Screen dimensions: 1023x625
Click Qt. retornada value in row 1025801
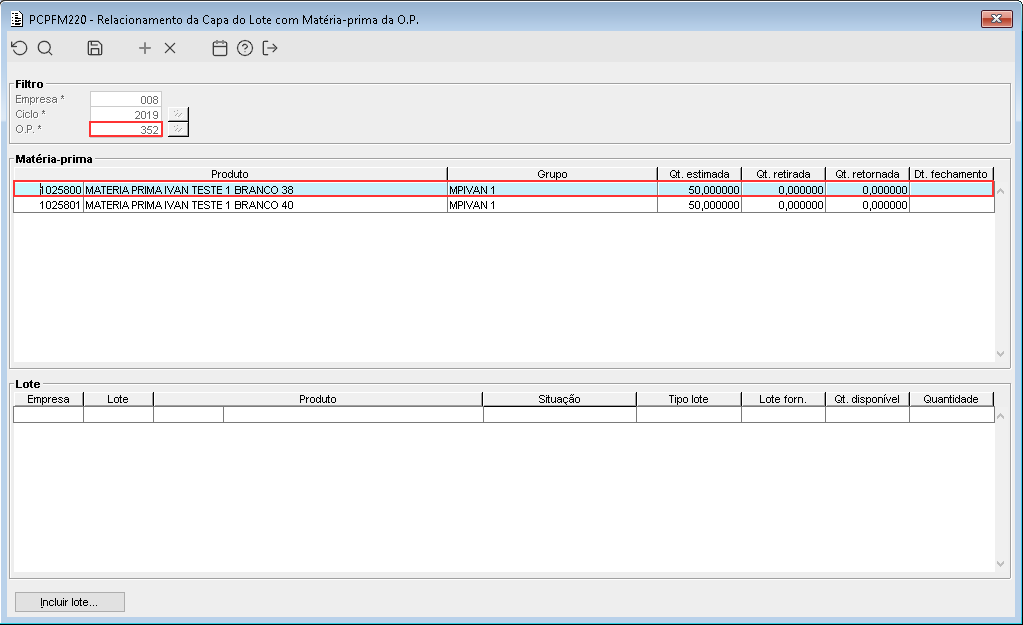pos(868,205)
